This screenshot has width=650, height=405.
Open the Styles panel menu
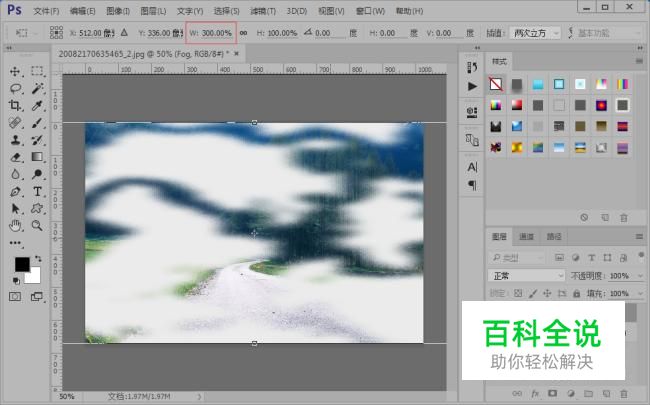click(639, 61)
